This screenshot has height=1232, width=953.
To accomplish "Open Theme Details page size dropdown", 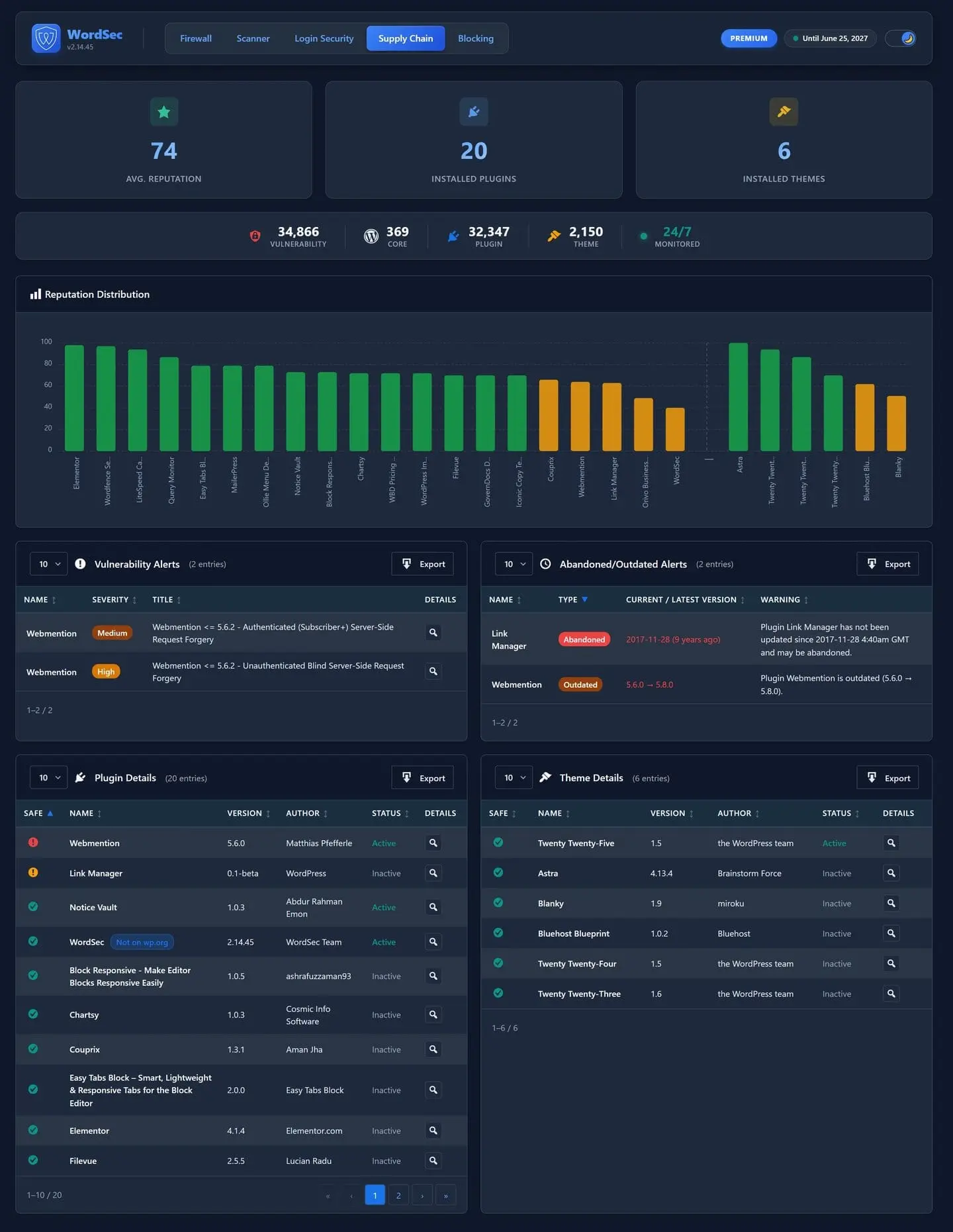I will (514, 778).
